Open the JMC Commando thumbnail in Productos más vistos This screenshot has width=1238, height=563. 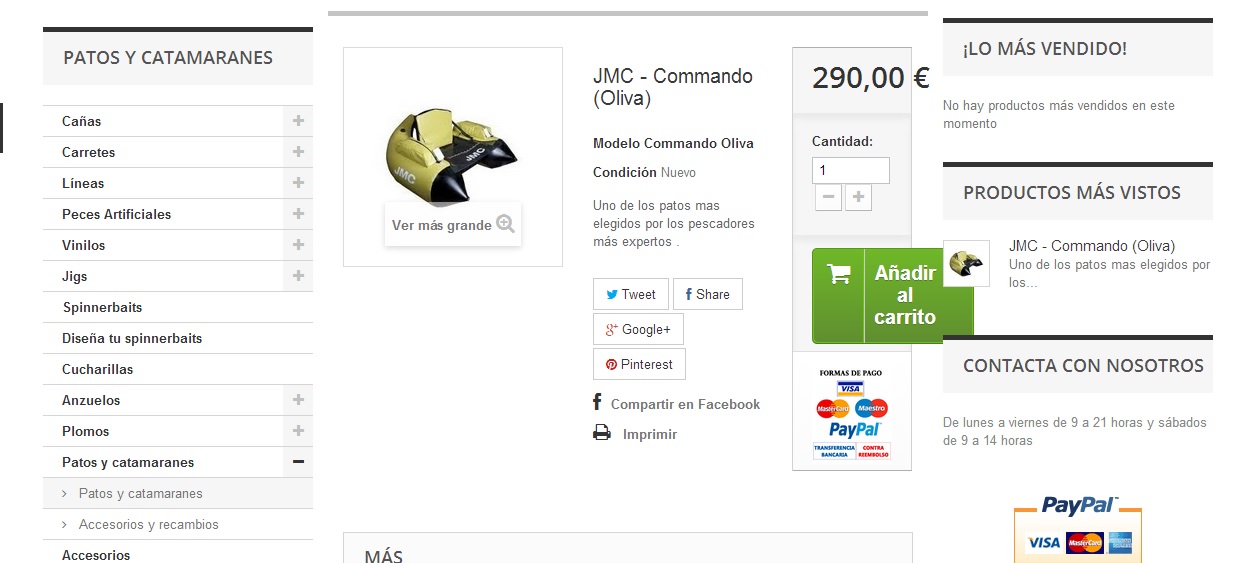click(x=967, y=263)
